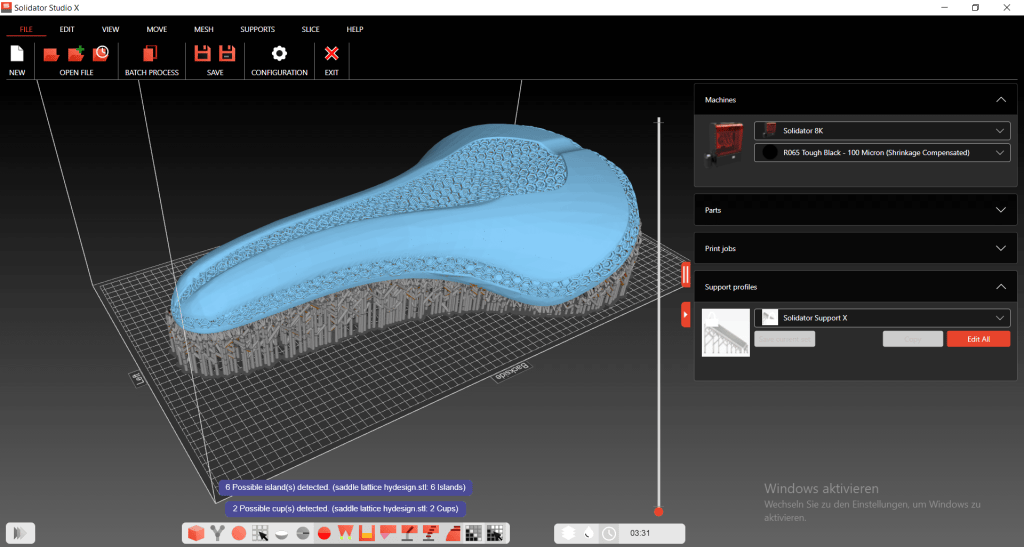
Task: Toggle the red half-filled circle icon
Action: pos(324,533)
